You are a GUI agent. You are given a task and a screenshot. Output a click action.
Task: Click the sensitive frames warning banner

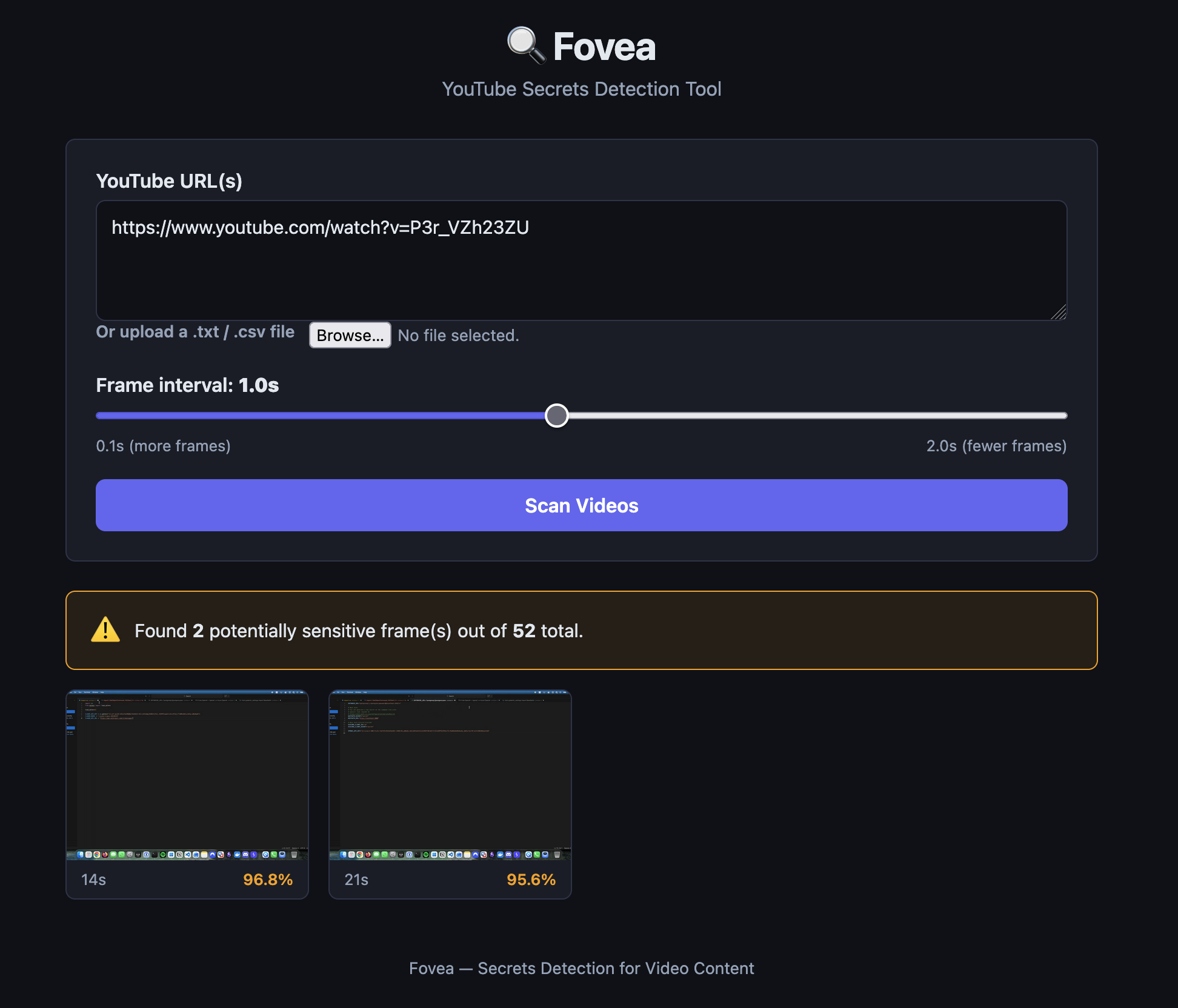click(x=582, y=630)
